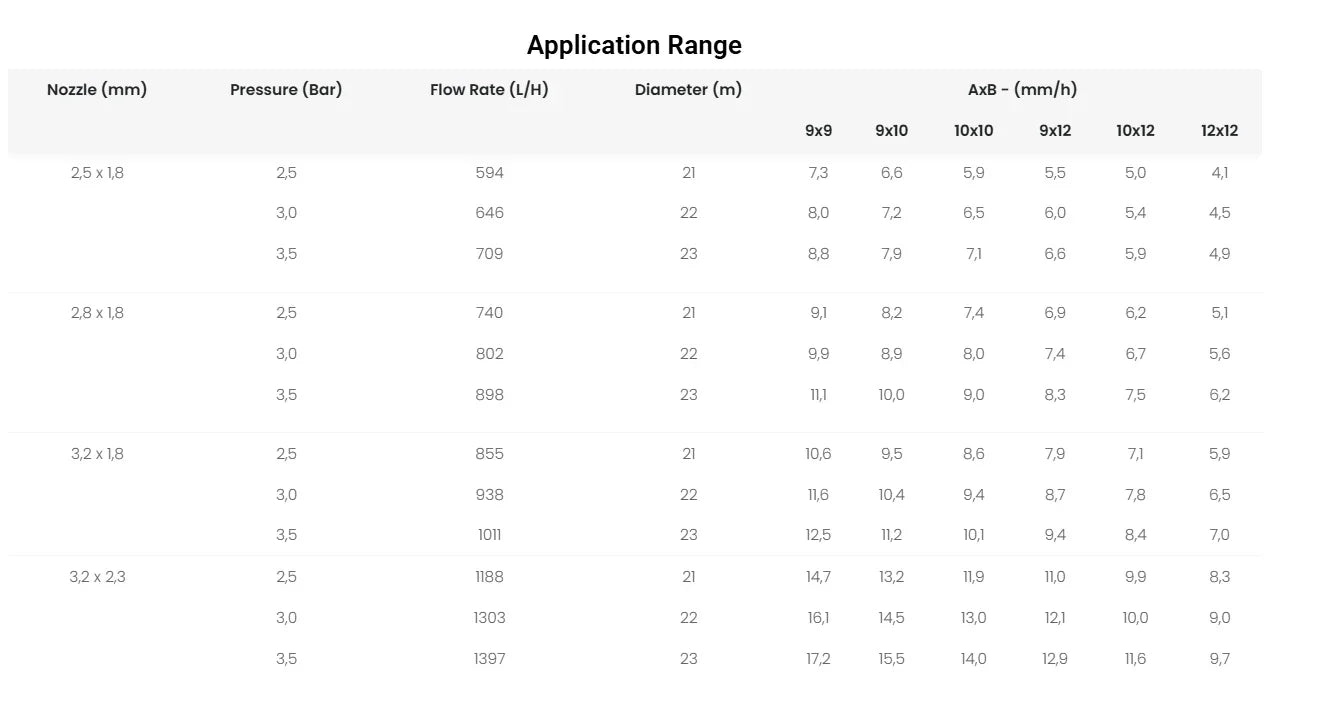The width and height of the screenshot is (1319, 727).
Task: Select the 9x12 spacing sub-header
Action: 1055,131
